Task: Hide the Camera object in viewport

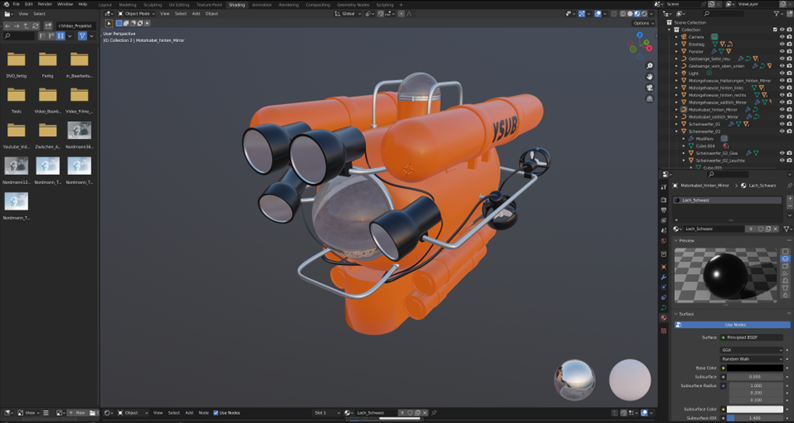Action: click(780, 37)
